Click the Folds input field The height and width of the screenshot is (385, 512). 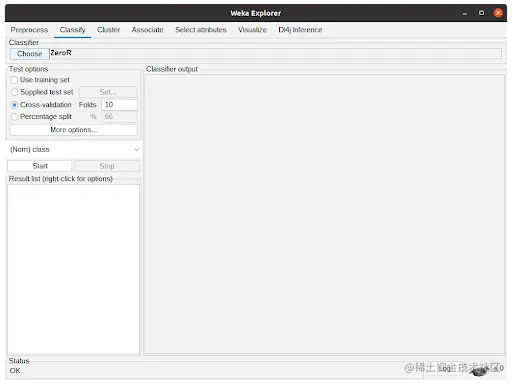(119, 105)
